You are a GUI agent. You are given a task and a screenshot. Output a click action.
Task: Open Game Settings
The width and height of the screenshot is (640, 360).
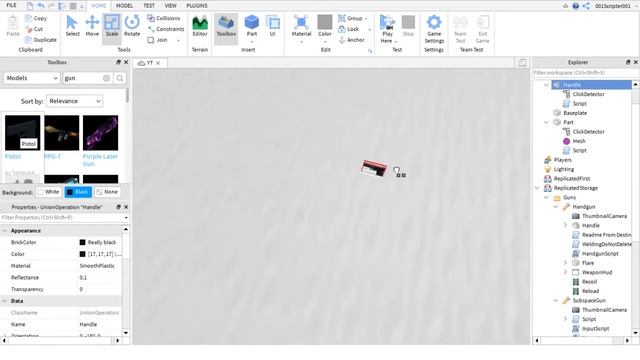click(434, 29)
